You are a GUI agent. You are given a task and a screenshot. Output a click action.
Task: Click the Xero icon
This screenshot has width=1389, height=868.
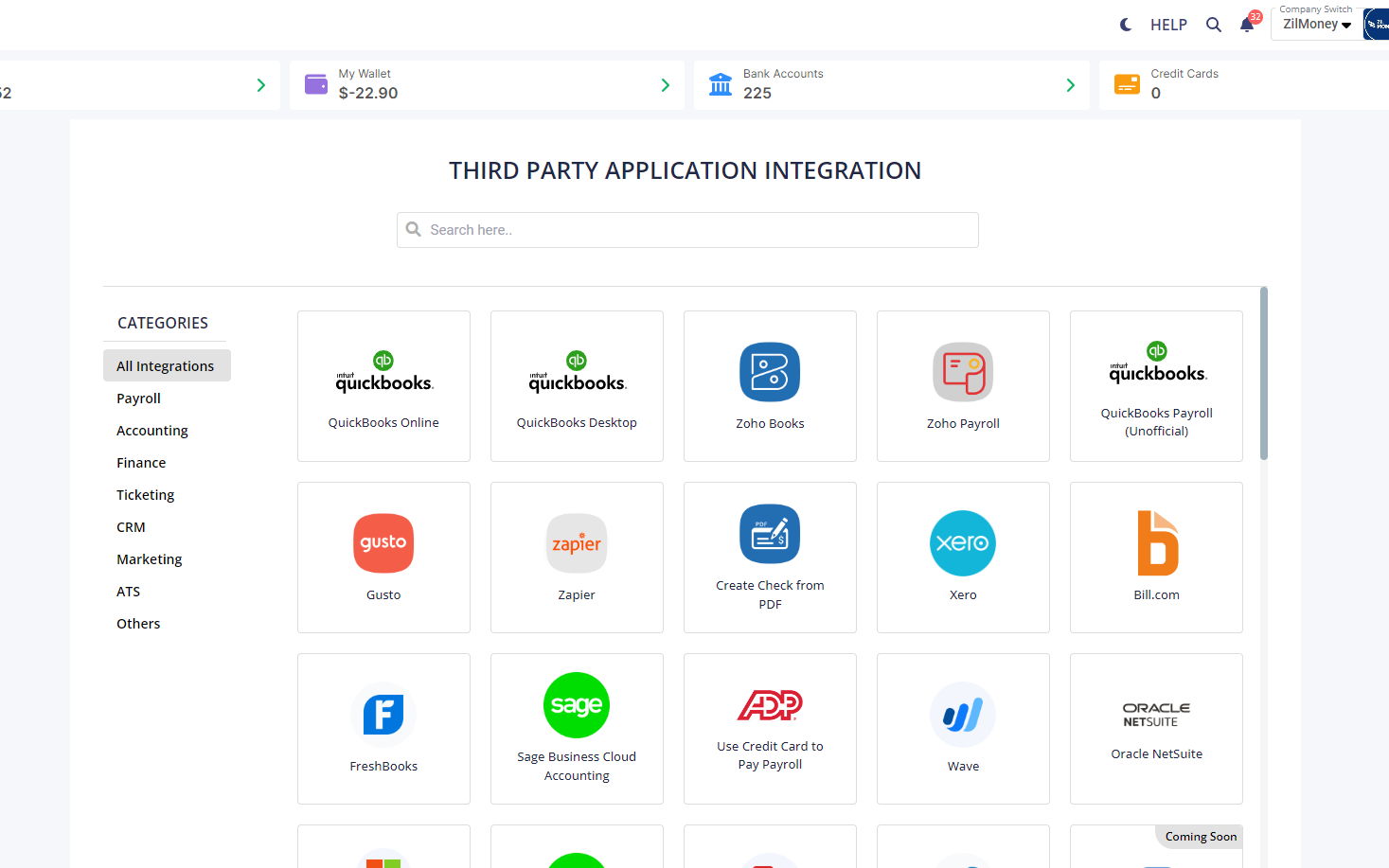coord(963,543)
